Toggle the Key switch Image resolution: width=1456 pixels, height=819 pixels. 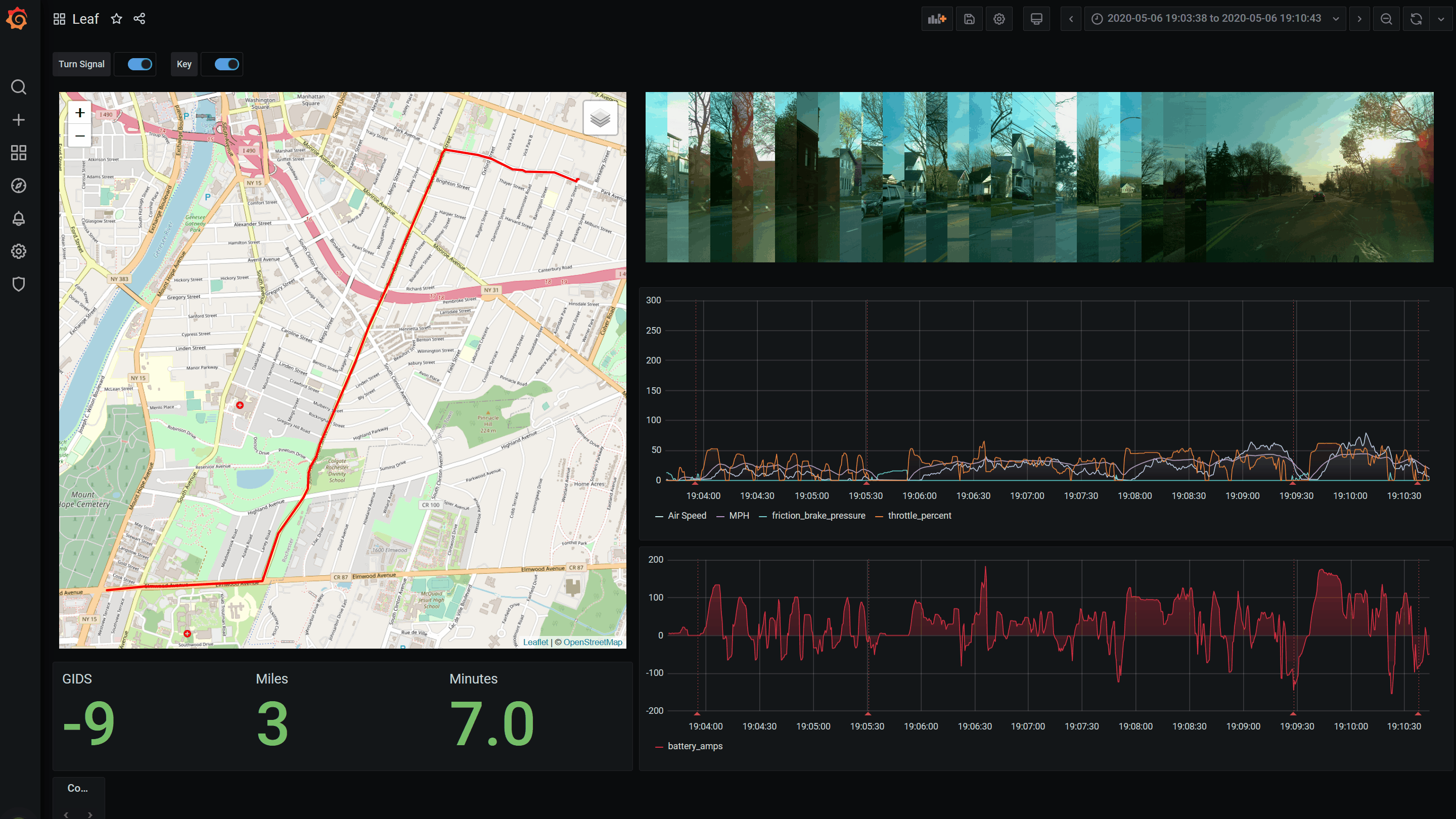[226, 64]
